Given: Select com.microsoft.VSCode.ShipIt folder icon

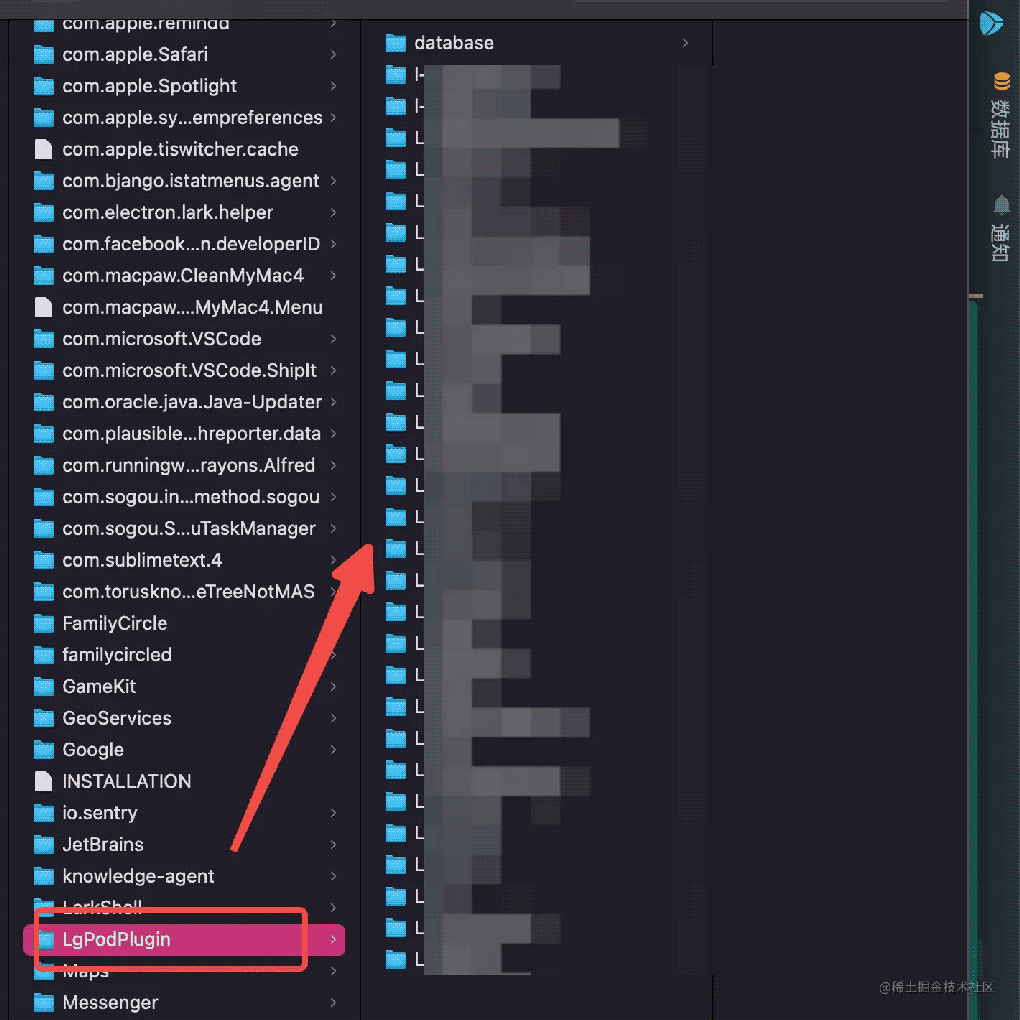Looking at the screenshot, I should pyautogui.click(x=44, y=371).
